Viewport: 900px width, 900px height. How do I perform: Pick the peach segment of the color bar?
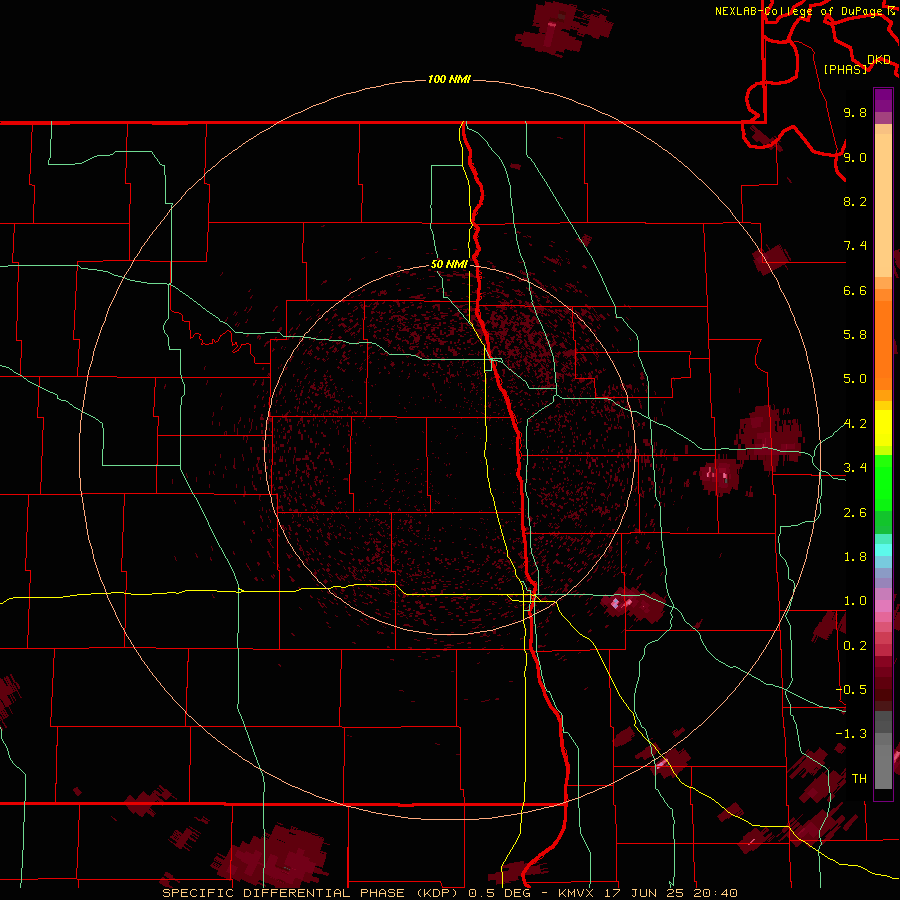pyautogui.click(x=883, y=206)
